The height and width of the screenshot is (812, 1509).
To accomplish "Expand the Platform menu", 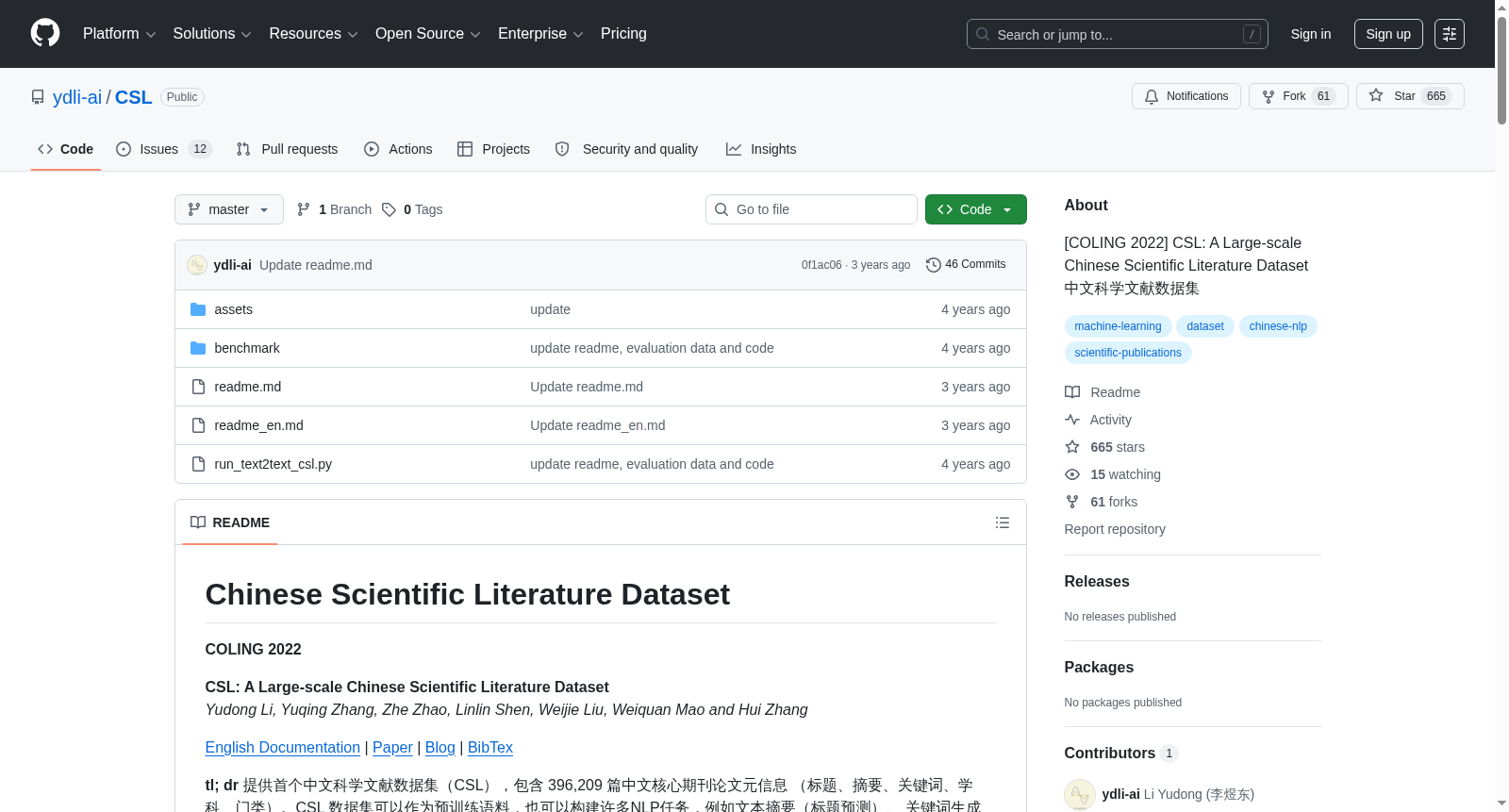I will coord(119,34).
